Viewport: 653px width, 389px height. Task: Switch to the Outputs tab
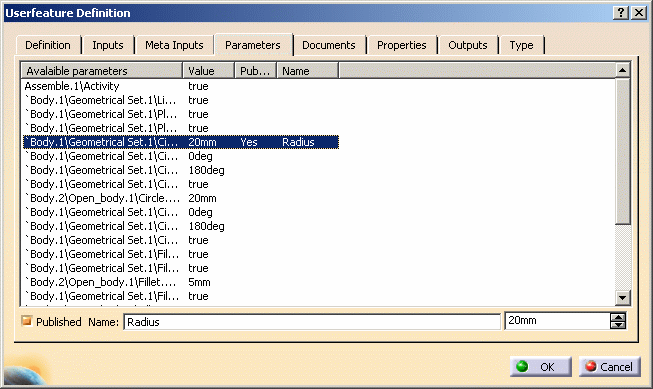(468, 45)
